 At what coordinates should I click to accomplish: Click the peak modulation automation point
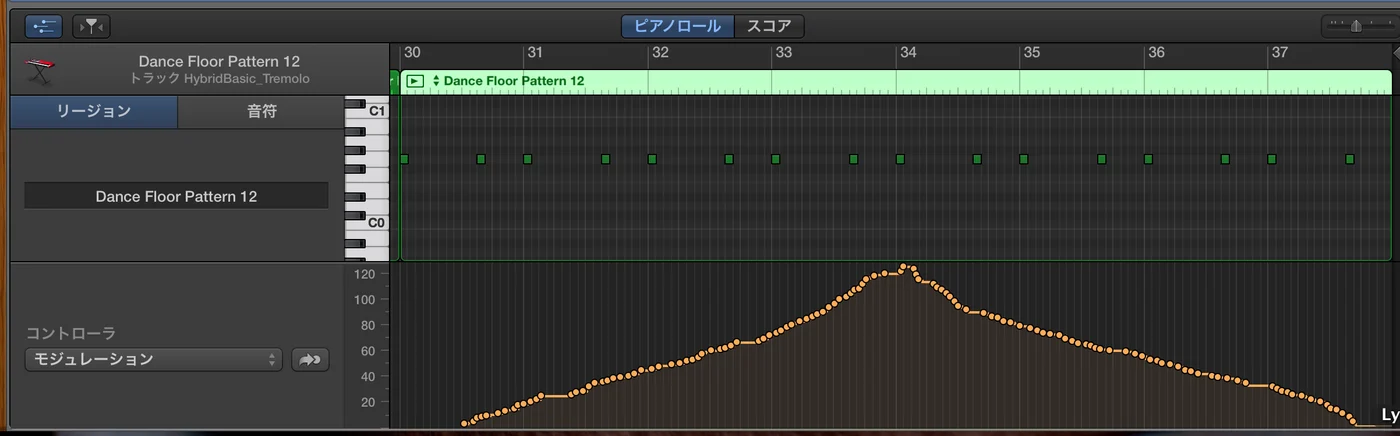click(903, 267)
